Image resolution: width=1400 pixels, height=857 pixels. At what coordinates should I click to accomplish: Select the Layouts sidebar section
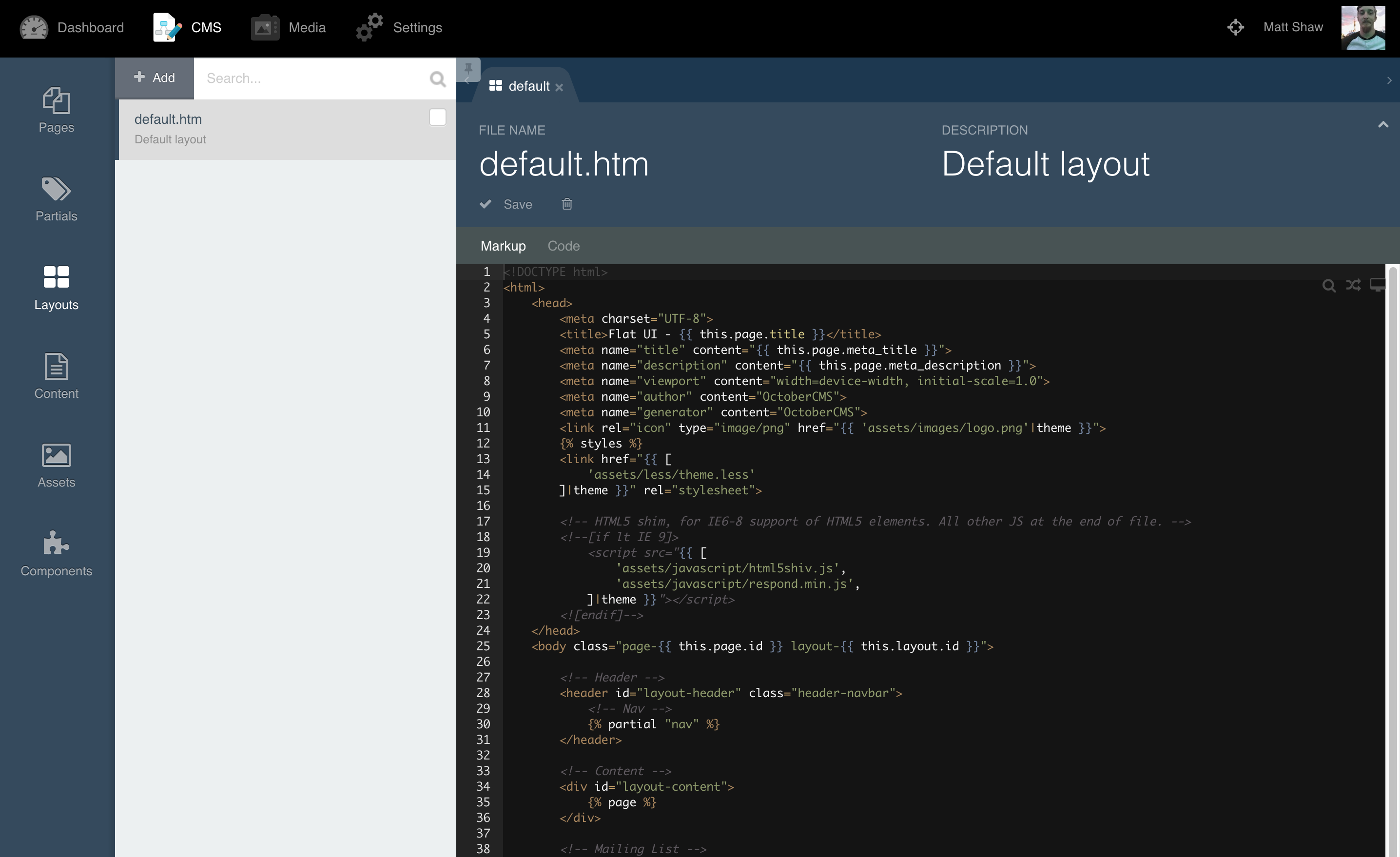[x=56, y=288]
